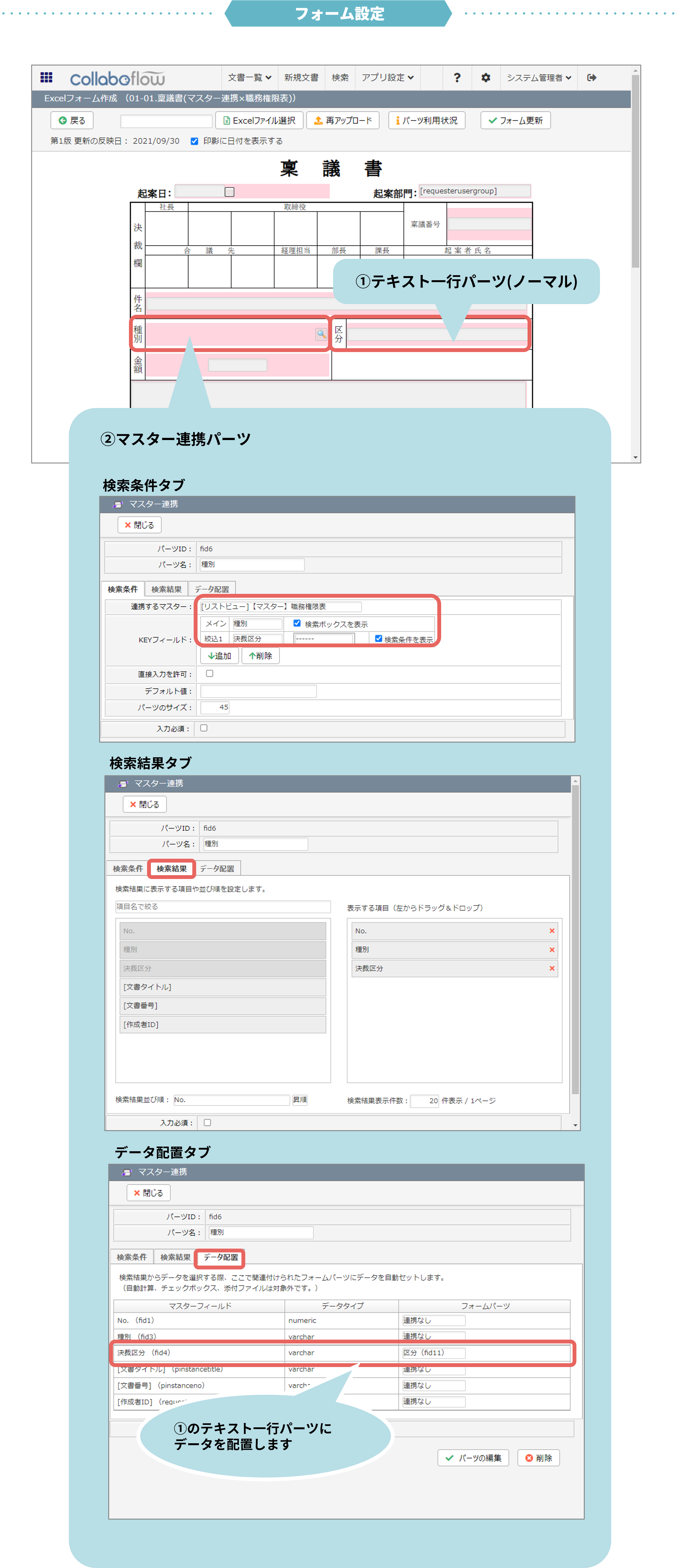Open 昇順 sort order dropdown
The image size is (679, 1568).
click(x=300, y=1101)
